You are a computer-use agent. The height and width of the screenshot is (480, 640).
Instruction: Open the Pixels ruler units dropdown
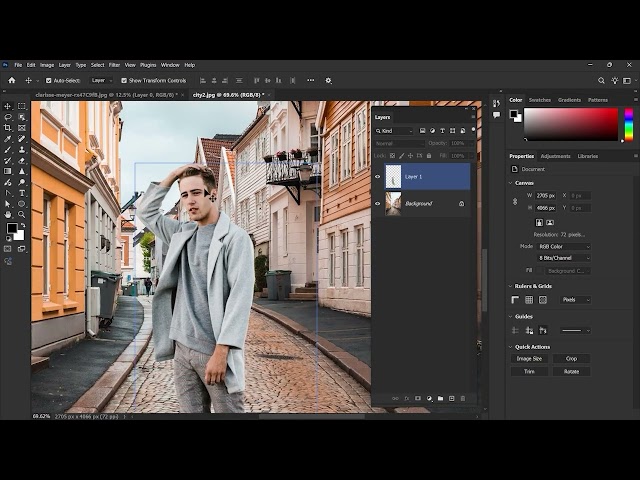coord(575,300)
